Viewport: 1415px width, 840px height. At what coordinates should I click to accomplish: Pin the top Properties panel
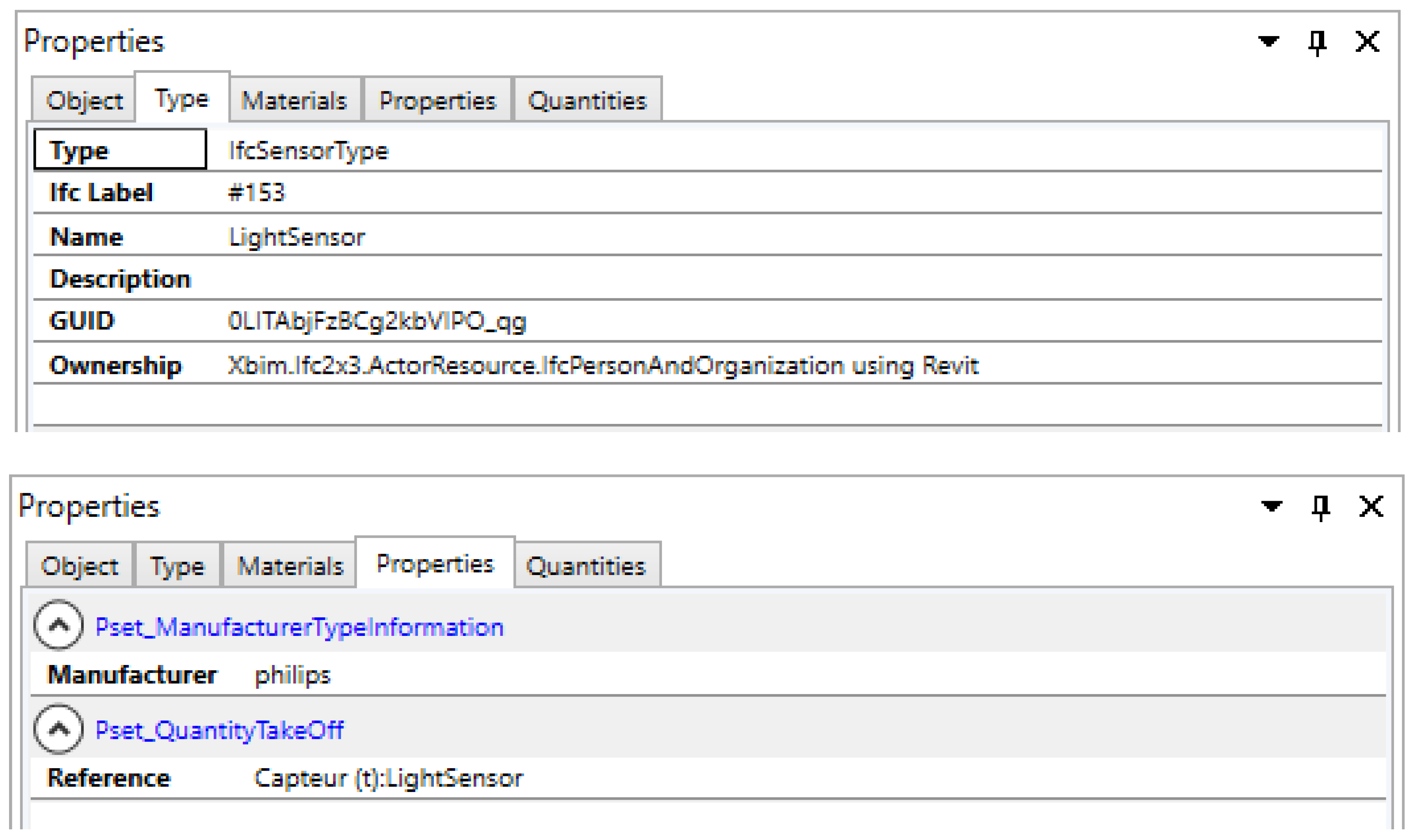coord(1318,42)
